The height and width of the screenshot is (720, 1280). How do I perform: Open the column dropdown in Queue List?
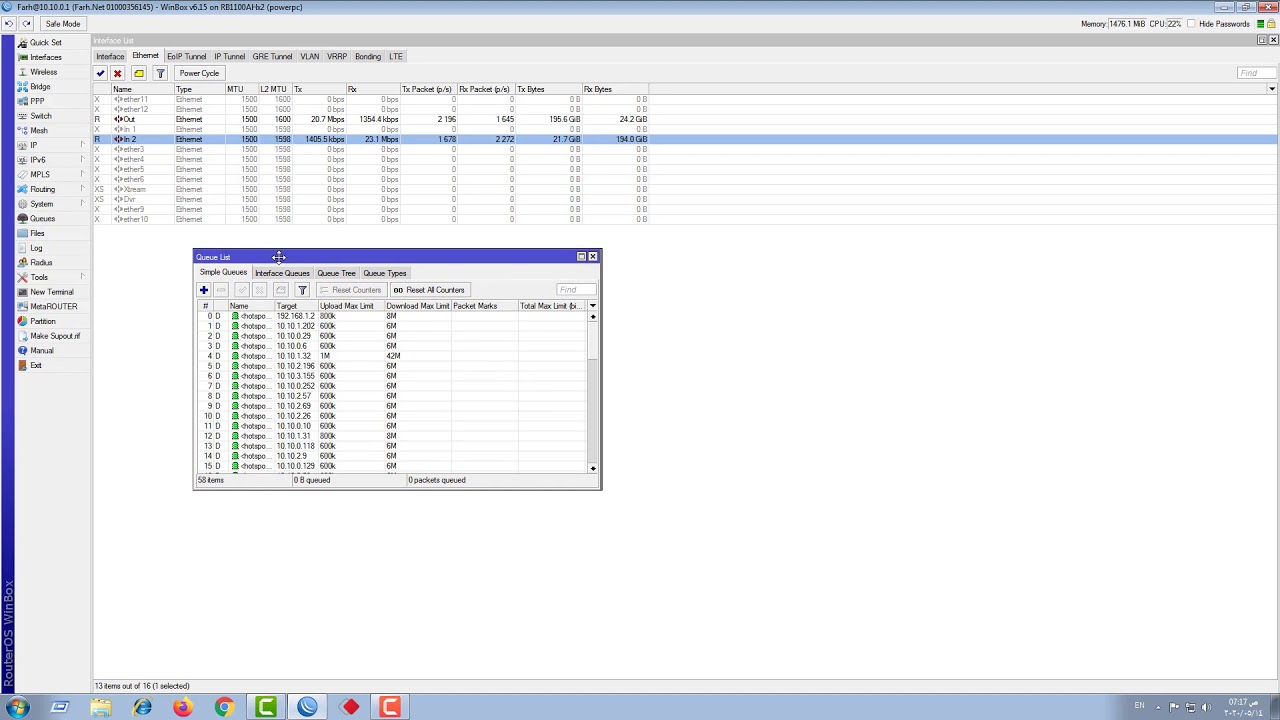592,306
